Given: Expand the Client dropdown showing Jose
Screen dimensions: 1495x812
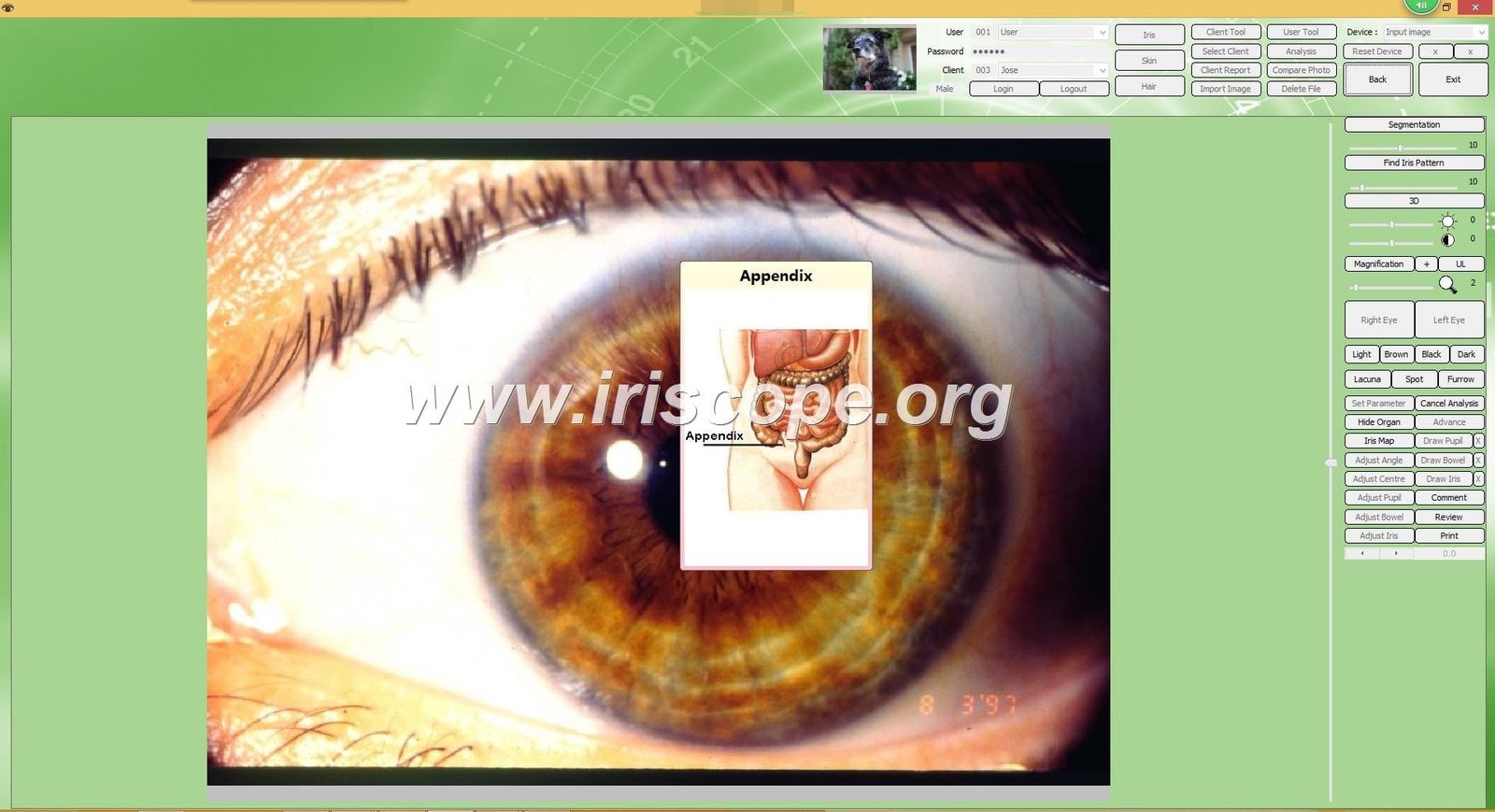Looking at the screenshot, I should (x=1102, y=71).
